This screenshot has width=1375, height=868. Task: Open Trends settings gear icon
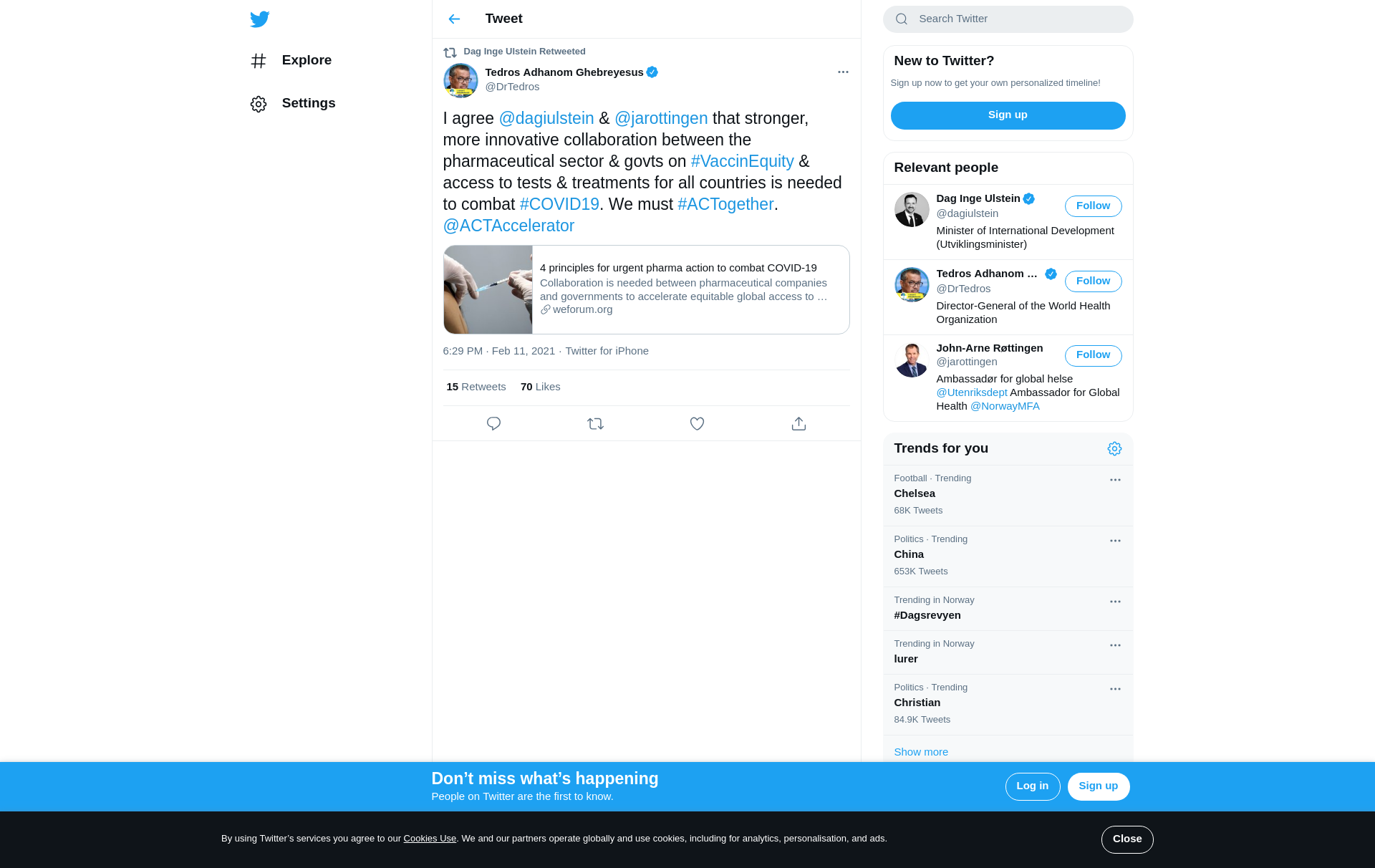(x=1114, y=449)
